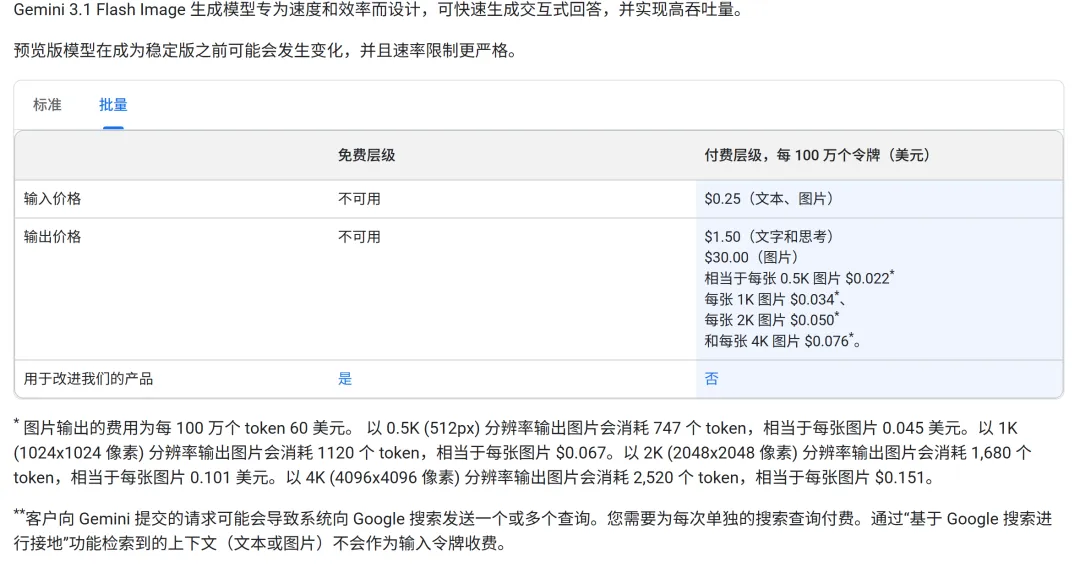Viewport: 1080px width, 573px height.
Task: Select the 输出价格 row label
Action: tap(52, 237)
